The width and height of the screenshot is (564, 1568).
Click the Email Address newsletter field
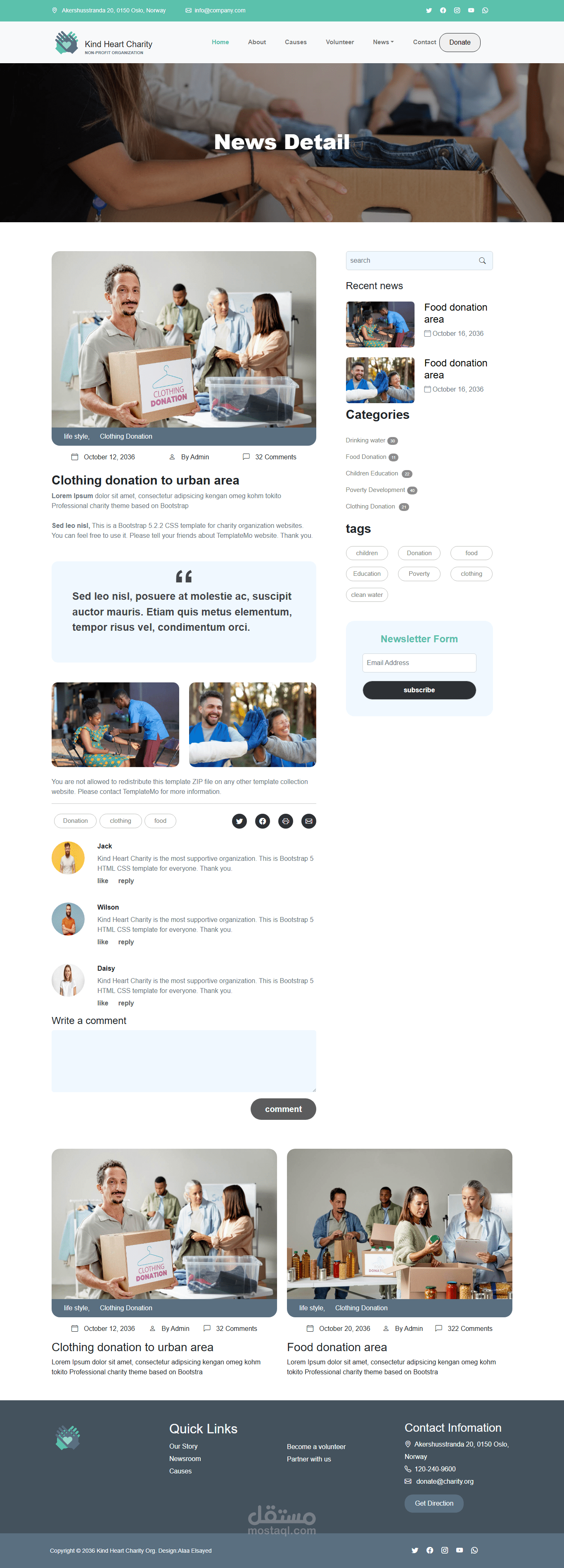pos(419,663)
